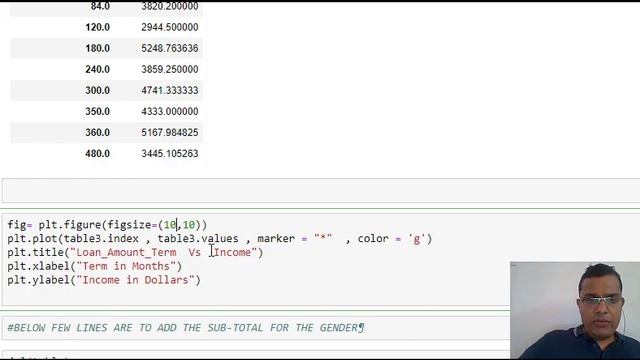Screen dimensions: 640x360
Task: Click the plt.ylabel("Income in Dollars") line
Action: point(104,280)
